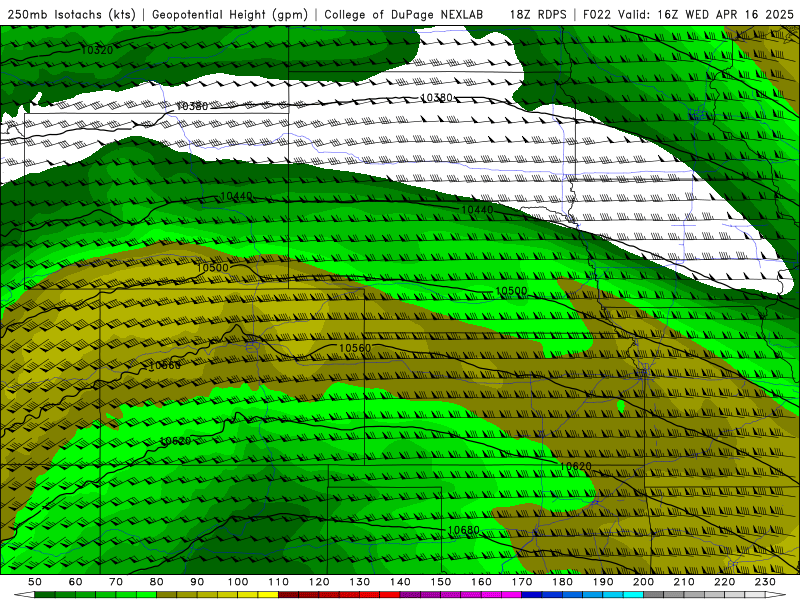Click the 110 kt color bar label
This screenshot has height=600, width=800.
pos(279,582)
